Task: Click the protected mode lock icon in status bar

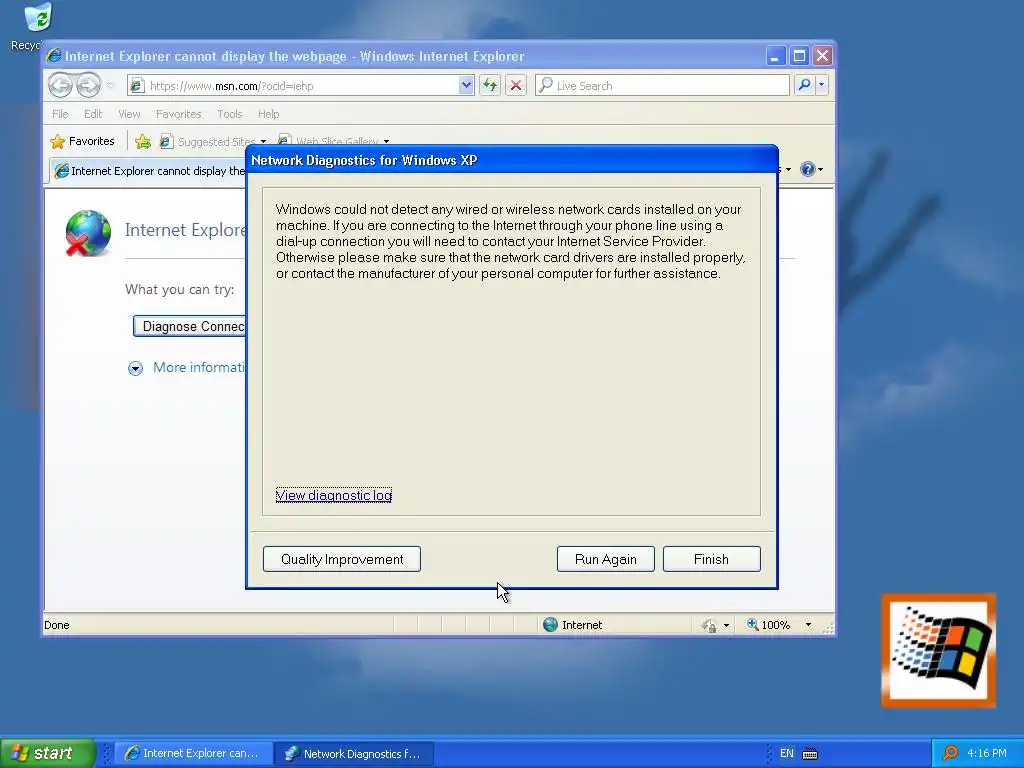Action: (709, 626)
